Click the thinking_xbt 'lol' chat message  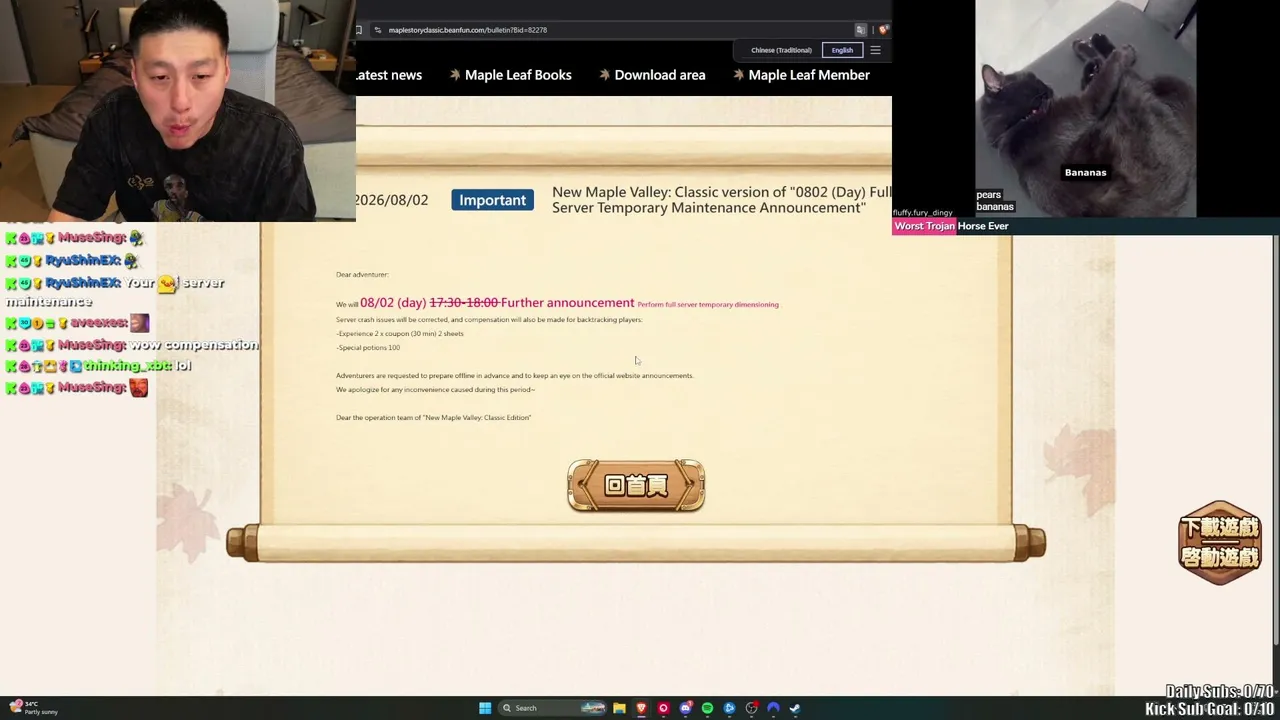[98, 366]
